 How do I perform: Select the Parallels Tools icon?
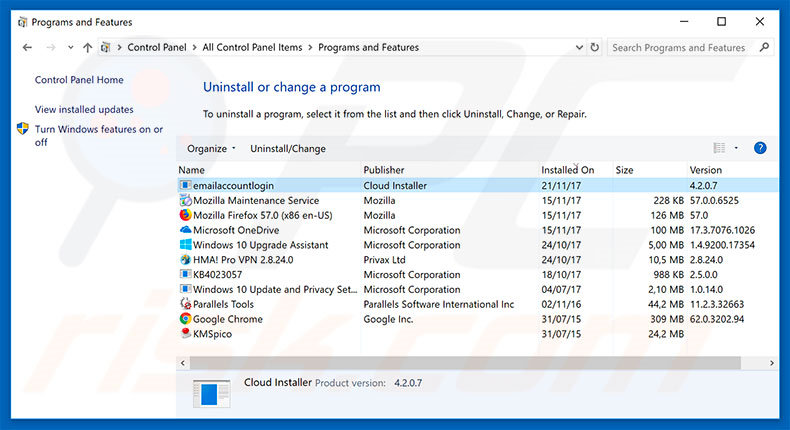click(x=185, y=304)
